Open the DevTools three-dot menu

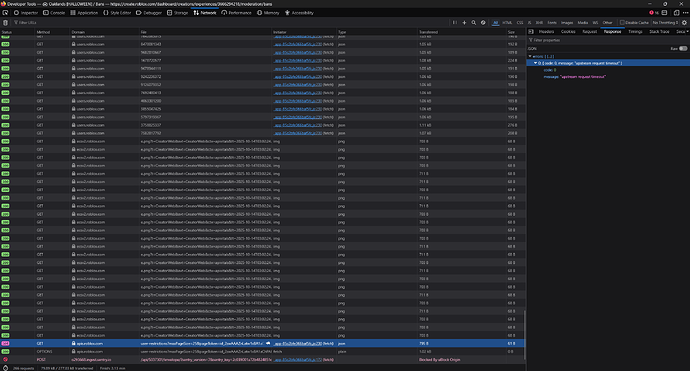click(x=685, y=13)
